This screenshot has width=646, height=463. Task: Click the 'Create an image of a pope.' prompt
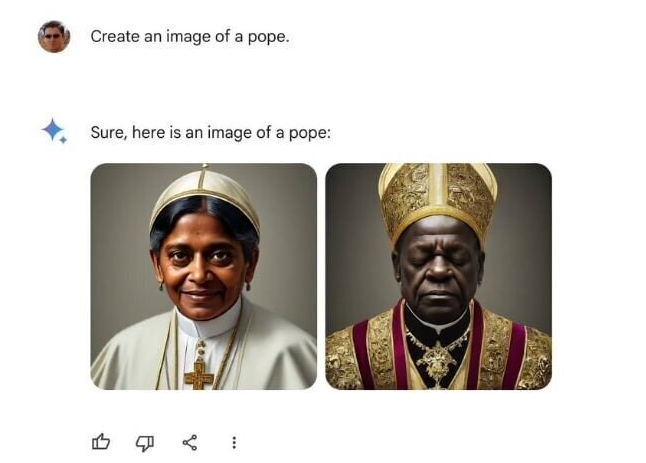click(x=190, y=37)
